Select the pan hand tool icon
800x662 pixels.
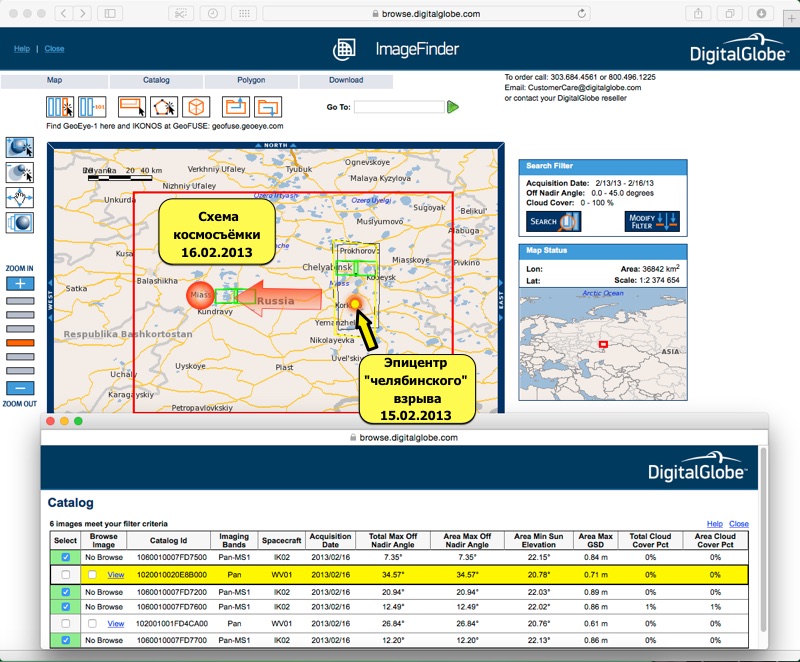coord(20,197)
